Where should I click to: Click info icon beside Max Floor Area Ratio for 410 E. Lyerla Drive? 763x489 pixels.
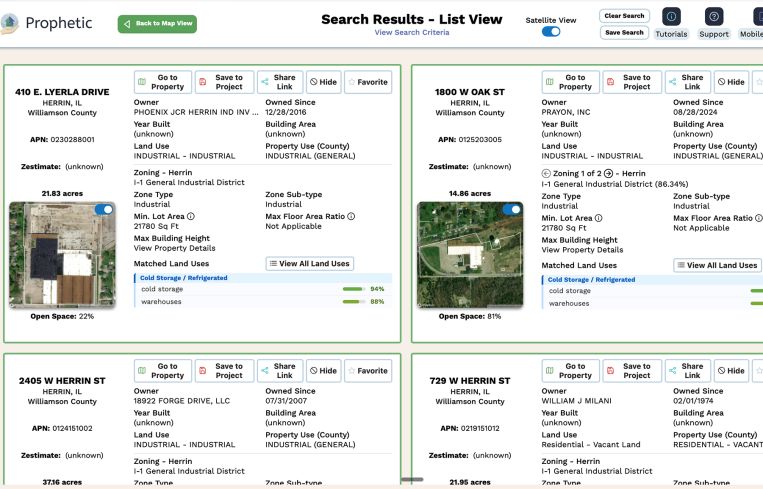[351, 216]
